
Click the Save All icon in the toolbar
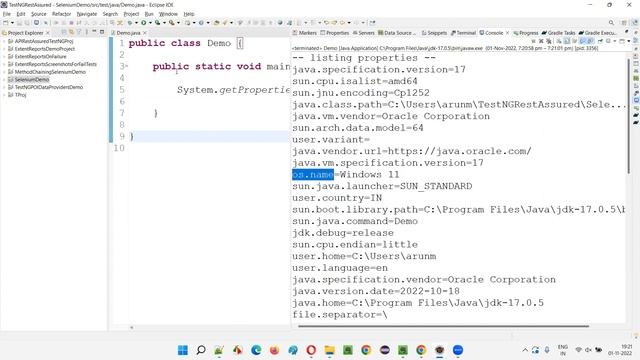[x=27, y=22]
